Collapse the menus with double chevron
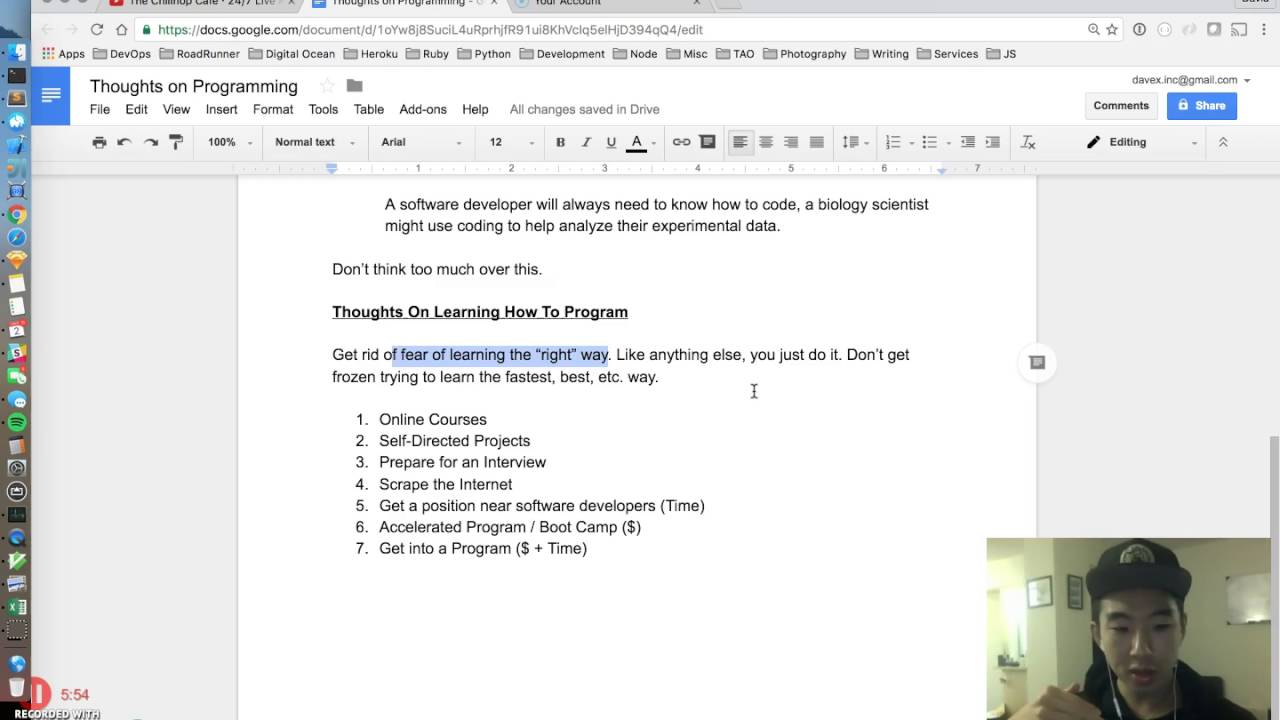This screenshot has height=720, width=1280. point(1223,142)
